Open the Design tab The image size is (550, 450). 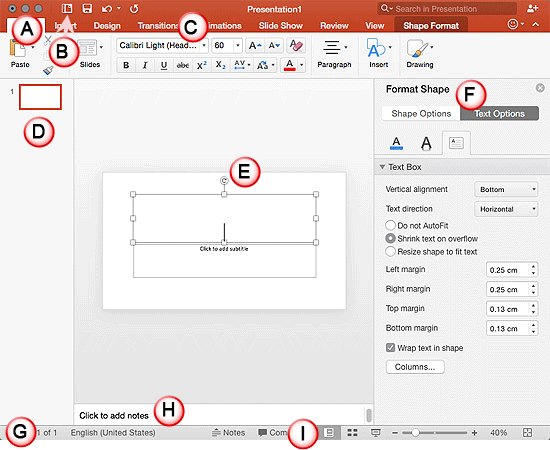coord(107,26)
